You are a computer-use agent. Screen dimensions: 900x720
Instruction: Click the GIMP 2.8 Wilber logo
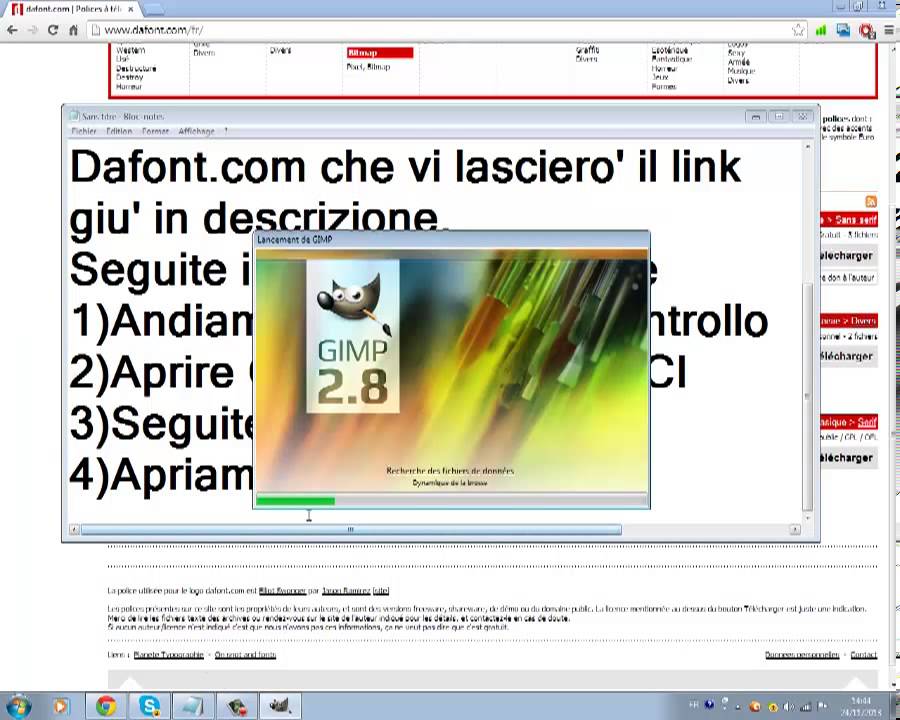pos(352,336)
